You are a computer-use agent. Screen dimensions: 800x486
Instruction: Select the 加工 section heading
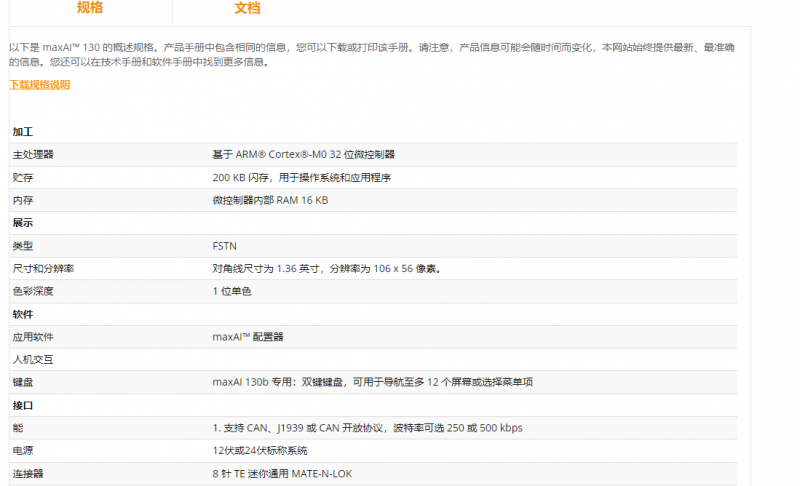[23, 132]
